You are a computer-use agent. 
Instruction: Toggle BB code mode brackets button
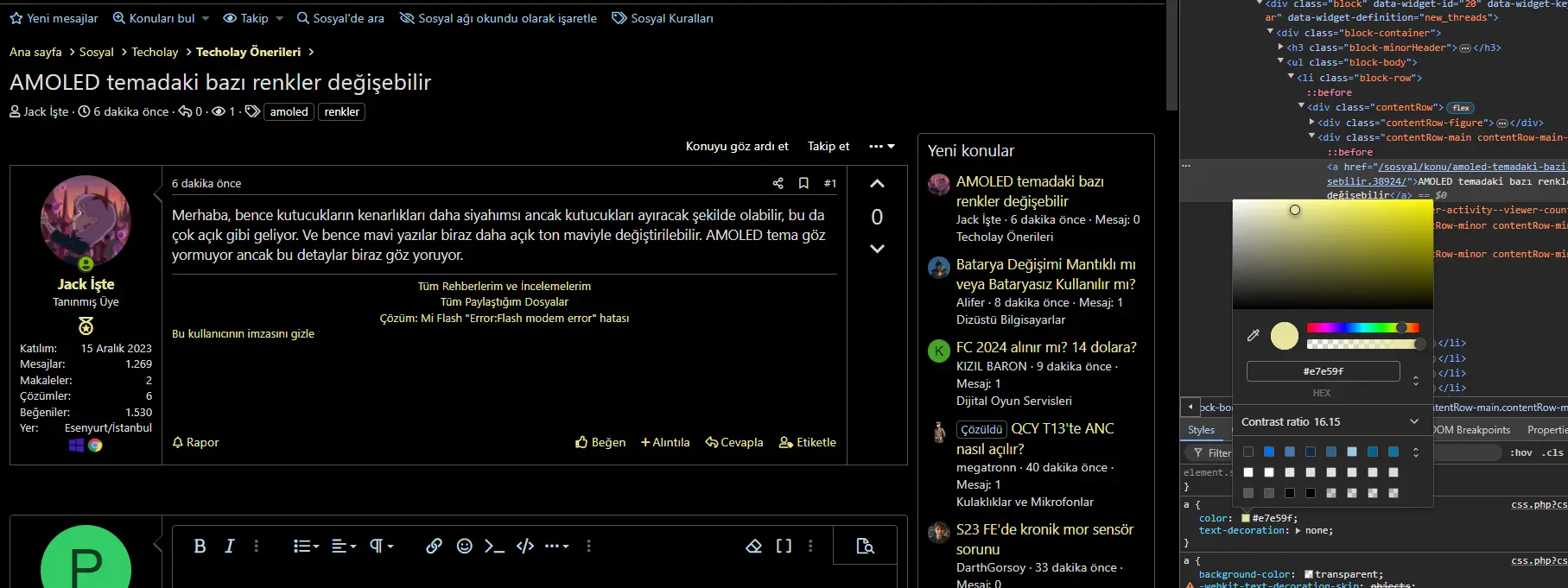tap(784, 546)
